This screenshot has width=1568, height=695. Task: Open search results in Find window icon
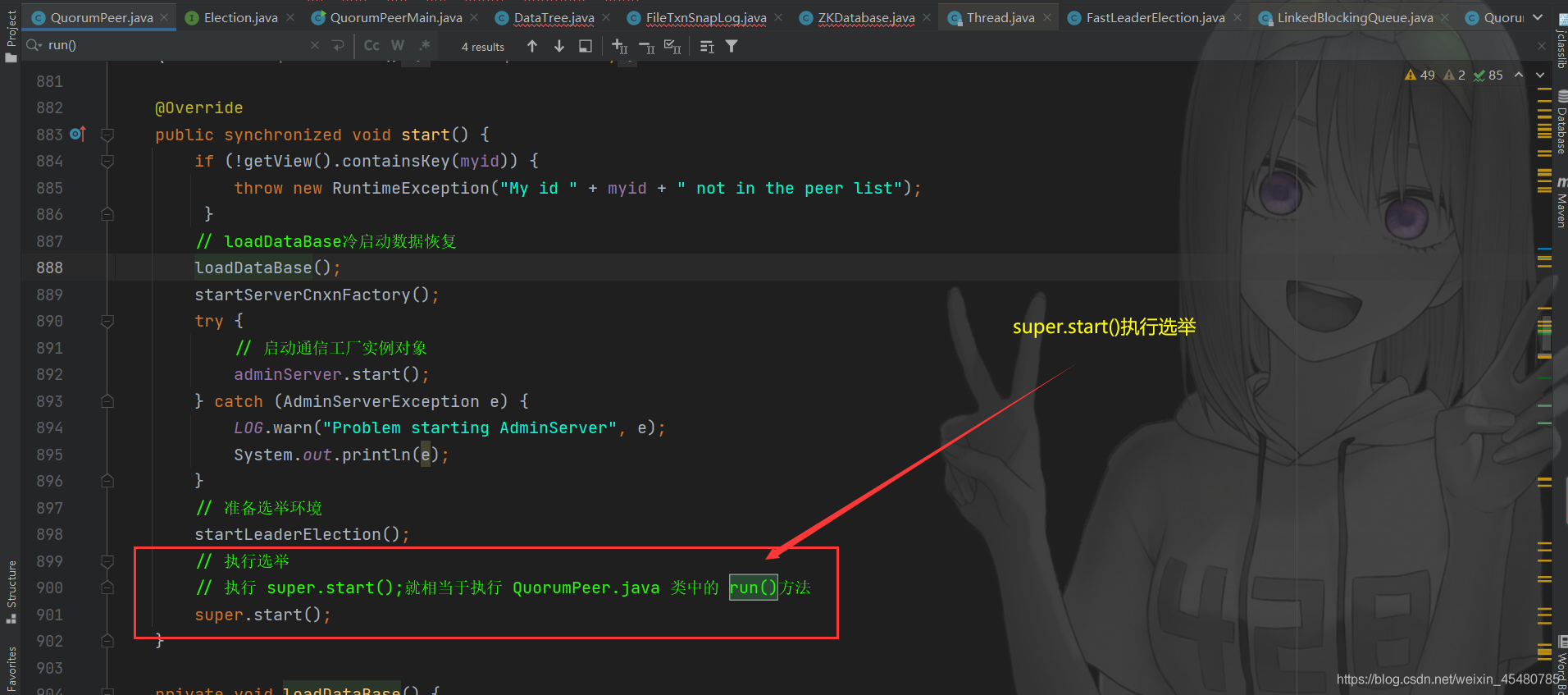pyautogui.click(x=707, y=47)
